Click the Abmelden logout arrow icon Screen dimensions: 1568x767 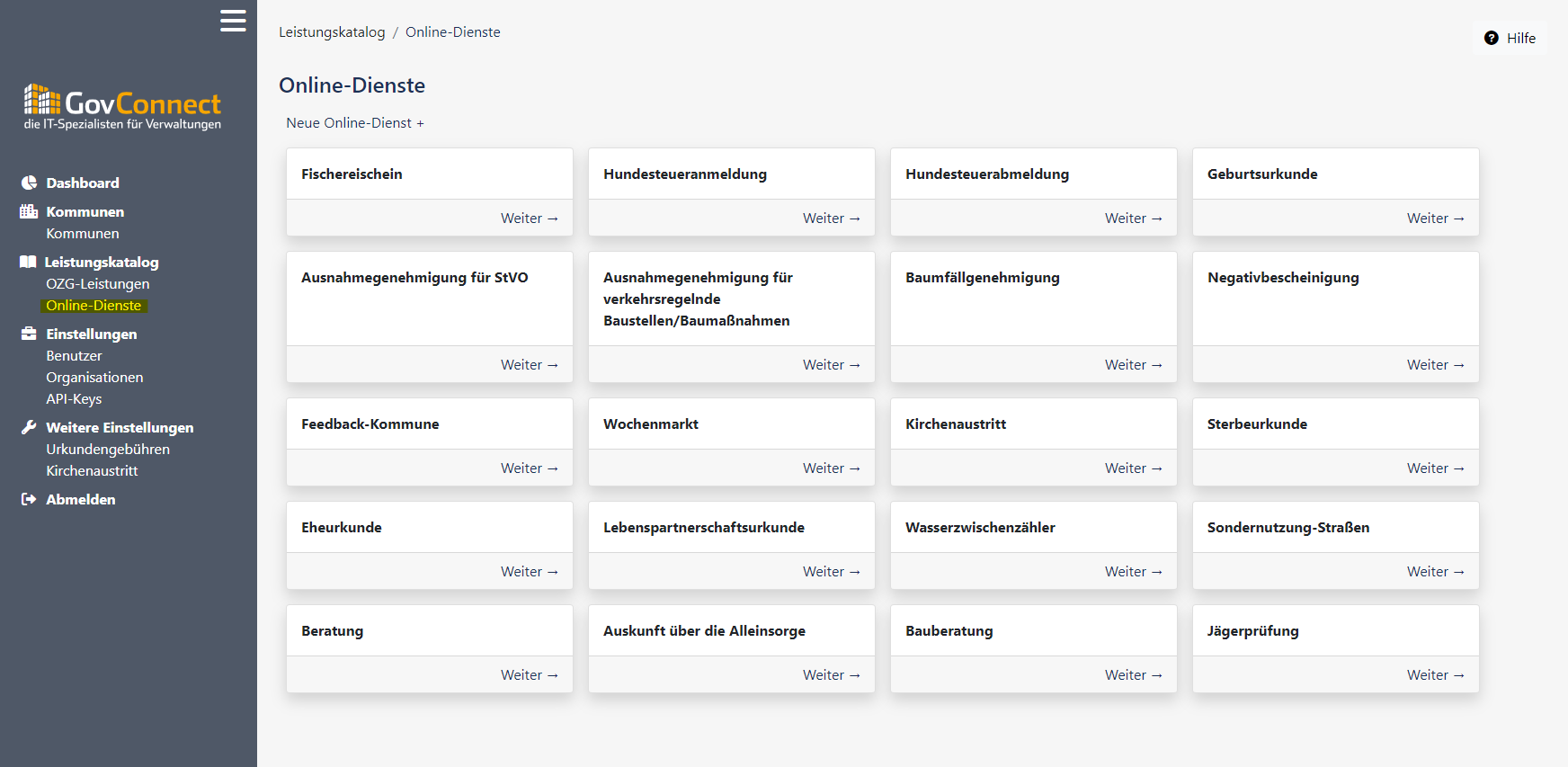point(29,499)
